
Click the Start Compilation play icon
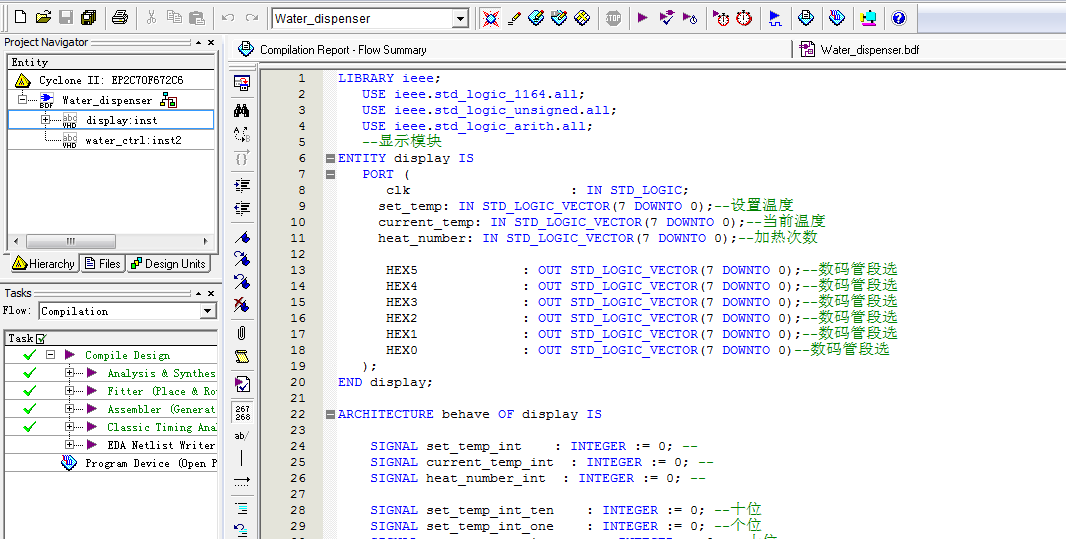pos(642,18)
